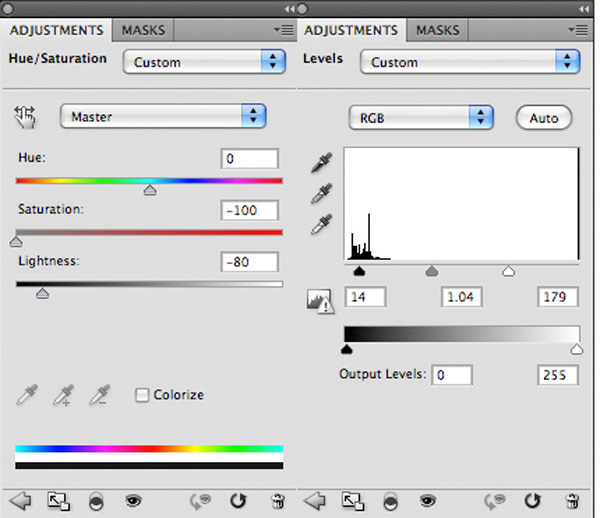The image size is (600, 518).
Task: Delete the Levels adjustment layer
Action: coord(572,501)
